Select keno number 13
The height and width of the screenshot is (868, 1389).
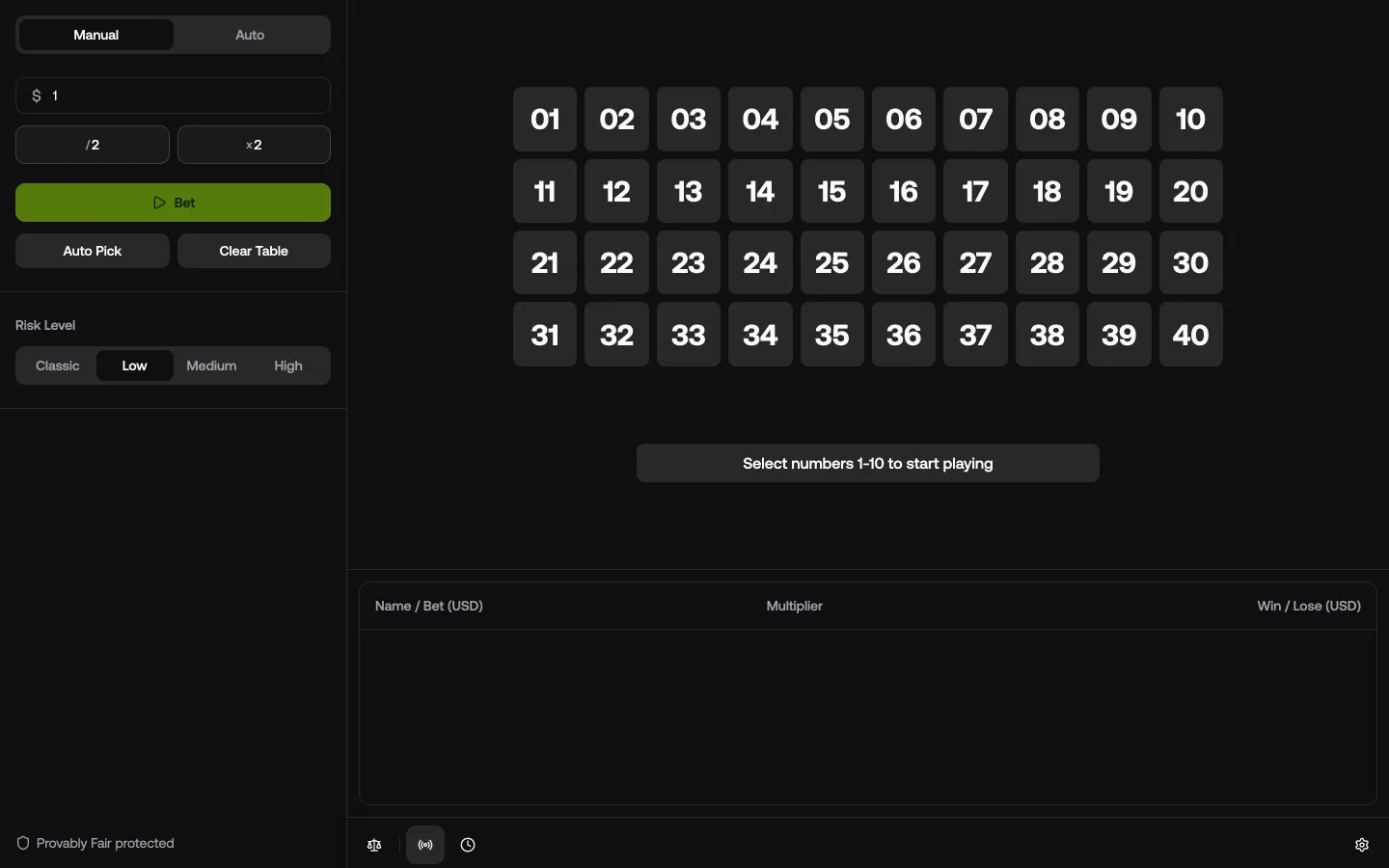coord(689,191)
